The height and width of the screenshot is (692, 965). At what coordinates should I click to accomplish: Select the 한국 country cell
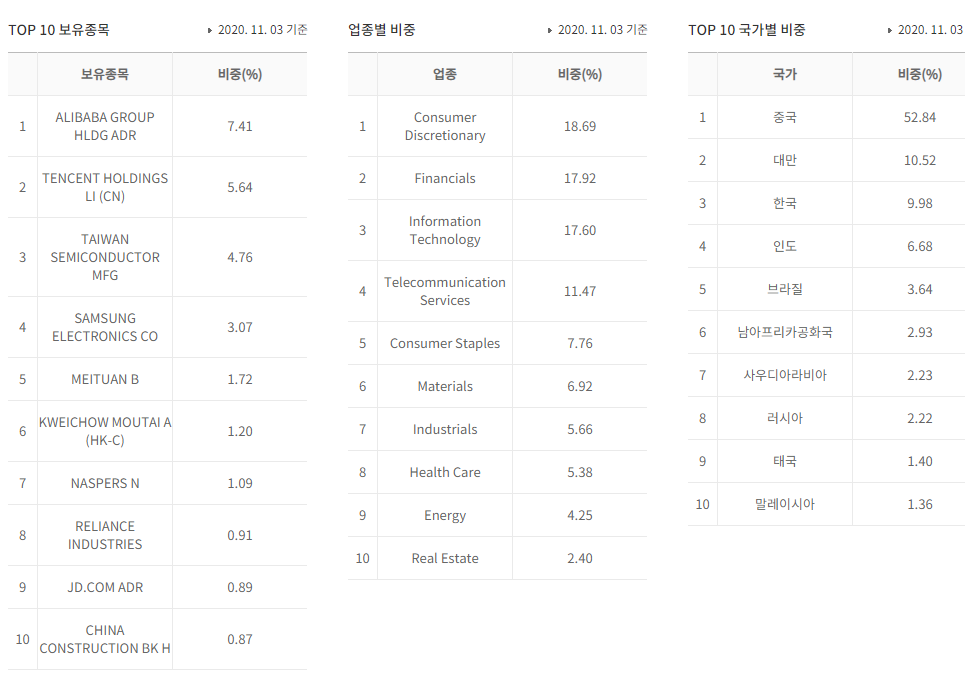coord(785,203)
